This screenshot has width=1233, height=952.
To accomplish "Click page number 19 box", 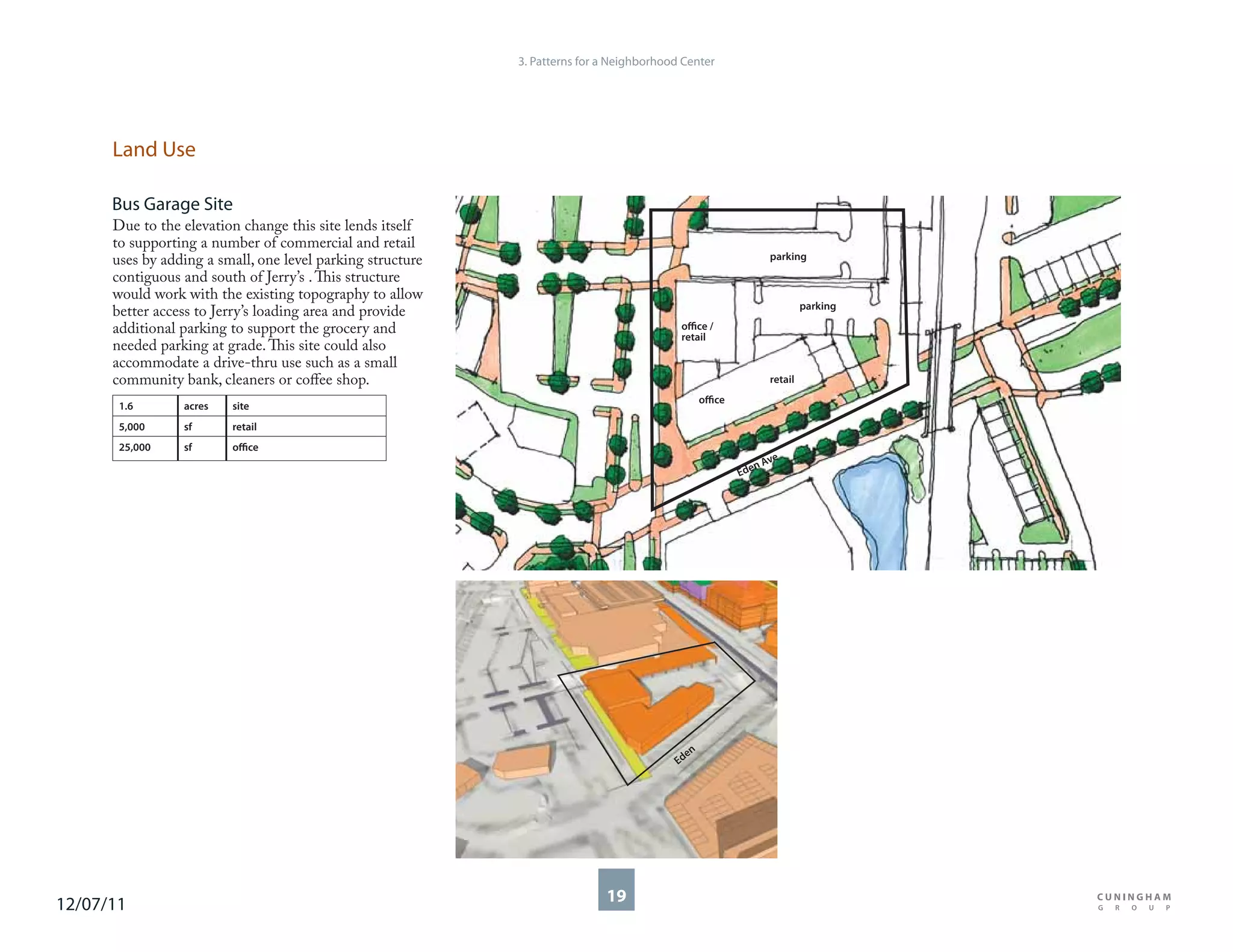I will coord(616,889).
